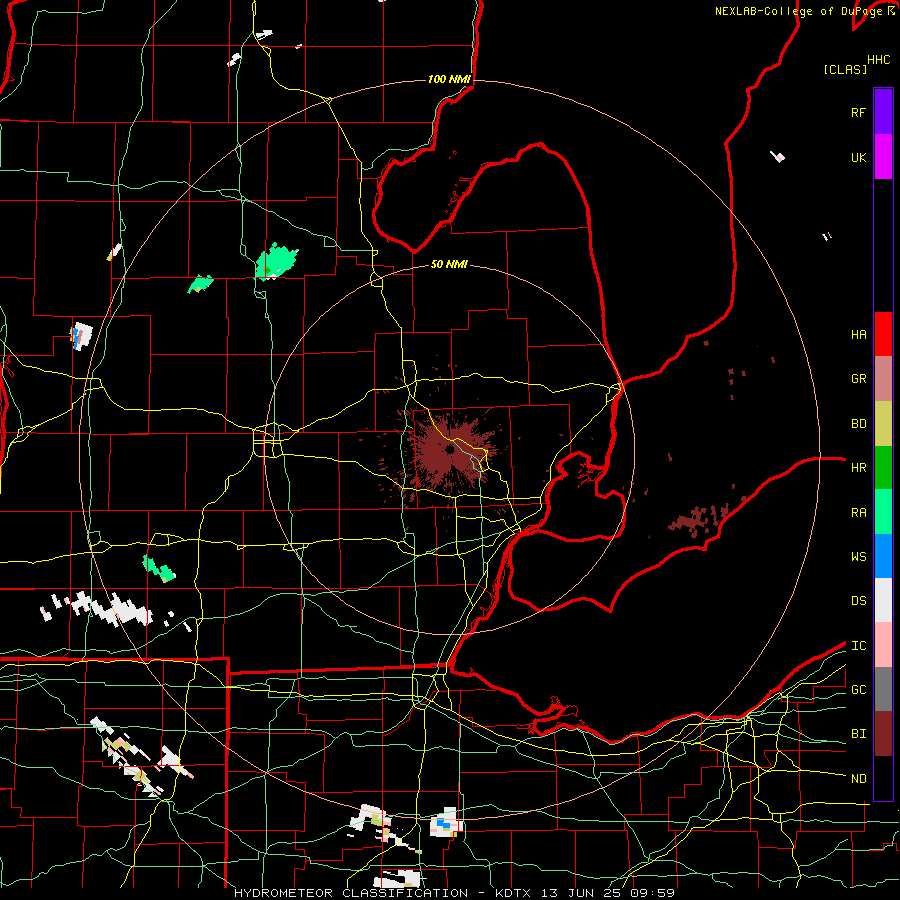Click the 'RA' legend label
This screenshot has height=900, width=900.
tap(858, 512)
